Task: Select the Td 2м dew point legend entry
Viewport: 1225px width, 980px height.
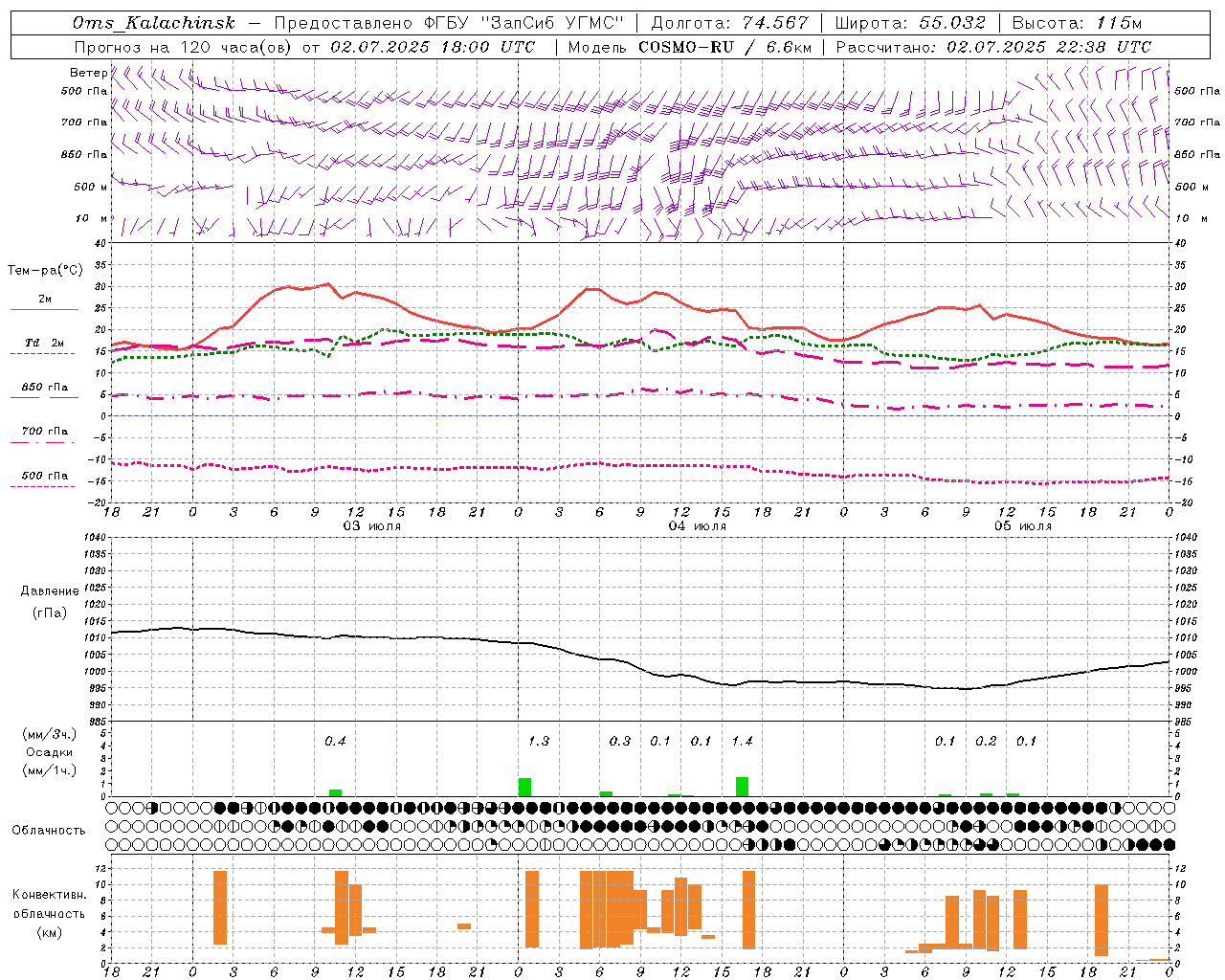Action: (x=44, y=343)
